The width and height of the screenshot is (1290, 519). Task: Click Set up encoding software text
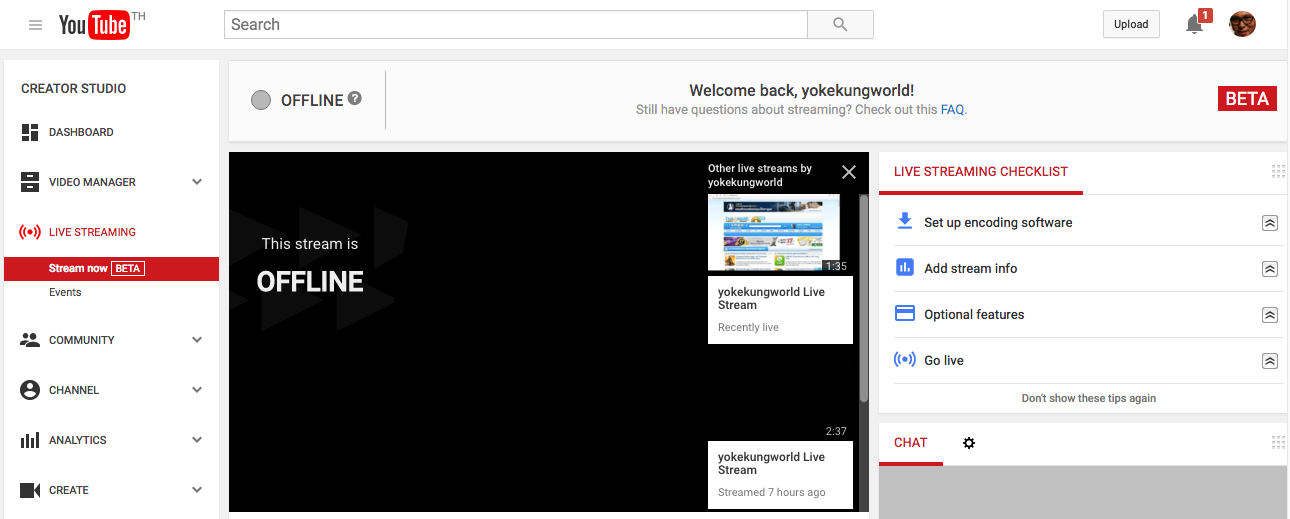(998, 223)
